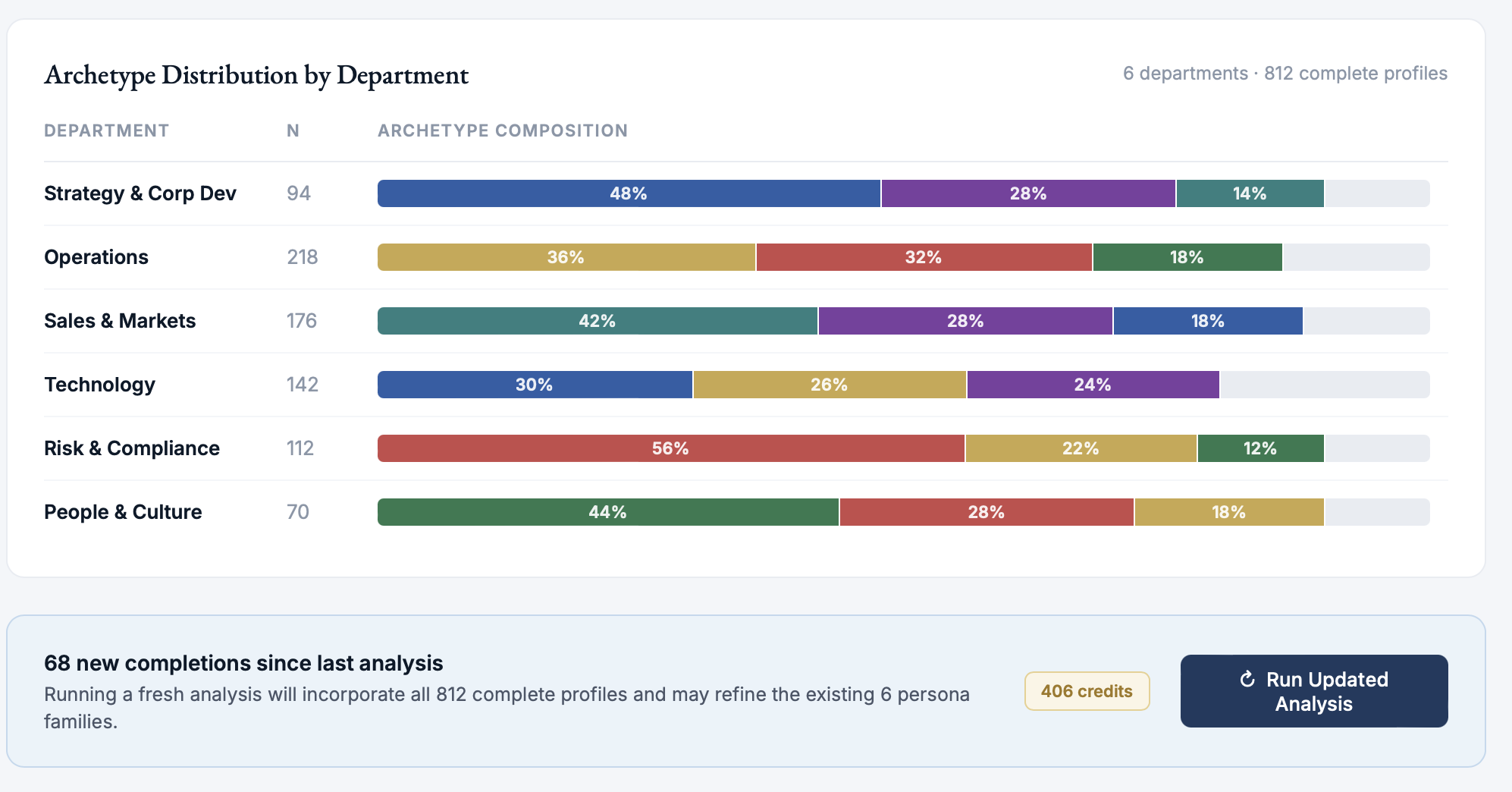Open the Technology department details

click(99, 385)
